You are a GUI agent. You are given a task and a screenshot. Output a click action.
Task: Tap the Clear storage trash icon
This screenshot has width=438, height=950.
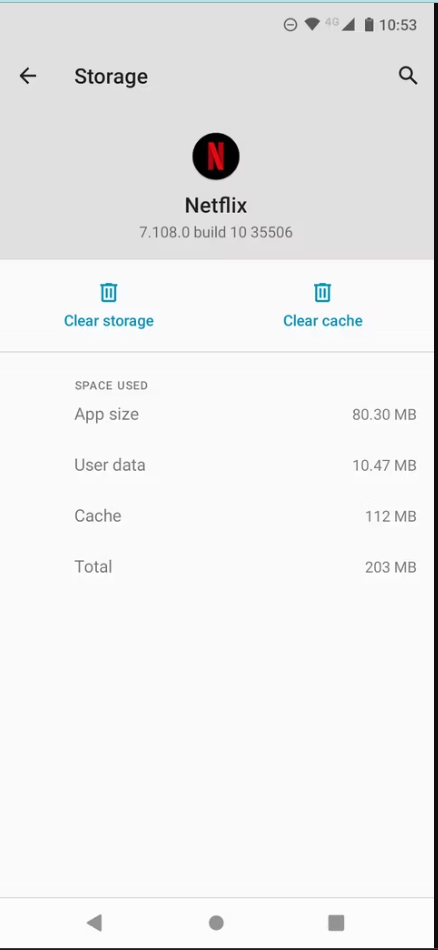point(108,293)
